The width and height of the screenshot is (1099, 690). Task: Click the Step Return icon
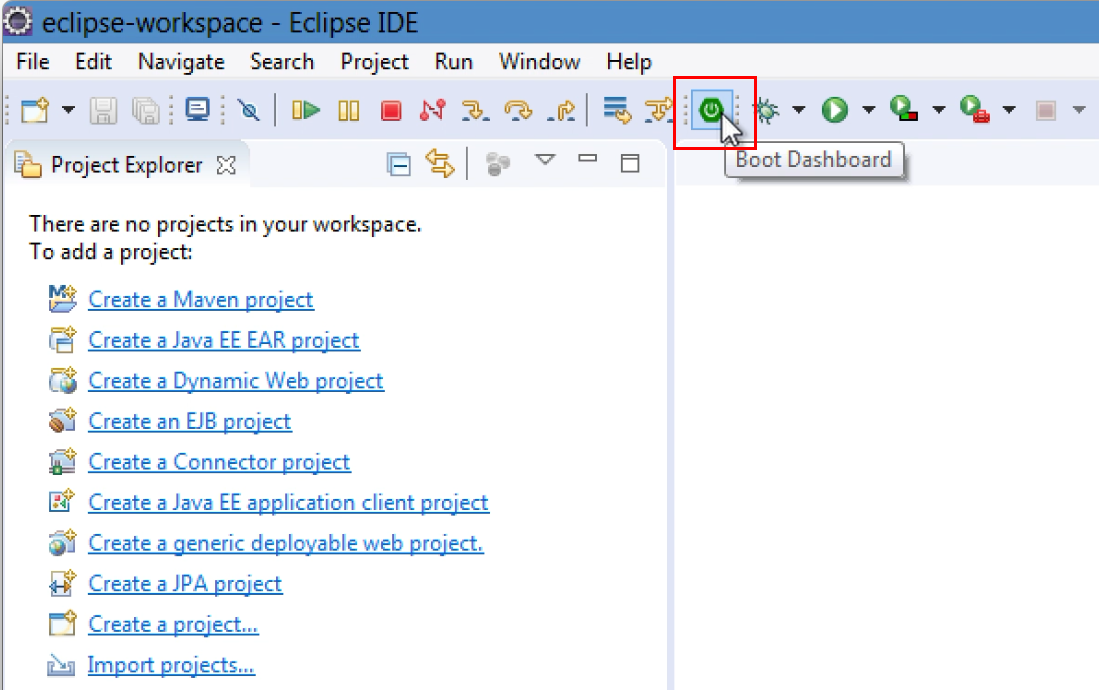point(561,111)
